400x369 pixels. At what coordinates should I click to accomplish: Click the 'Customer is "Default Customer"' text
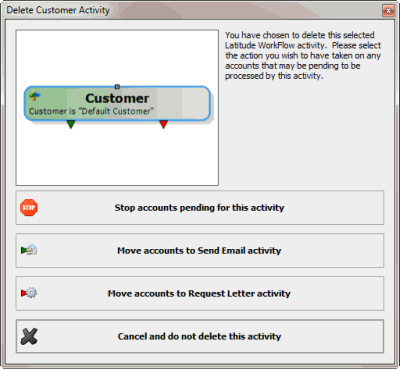click(91, 111)
